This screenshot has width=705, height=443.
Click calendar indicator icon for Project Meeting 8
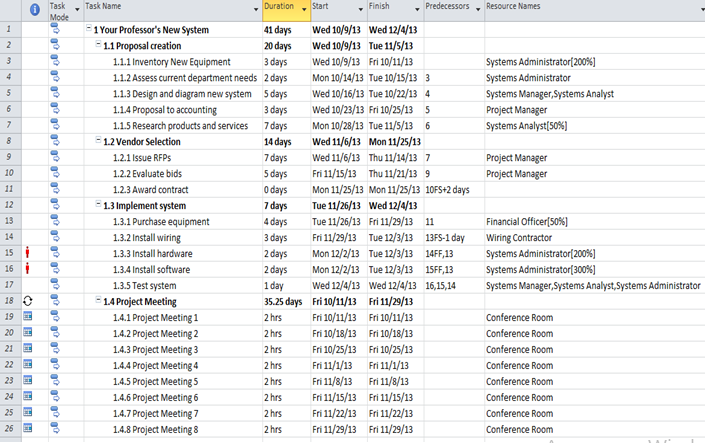tap(29, 429)
